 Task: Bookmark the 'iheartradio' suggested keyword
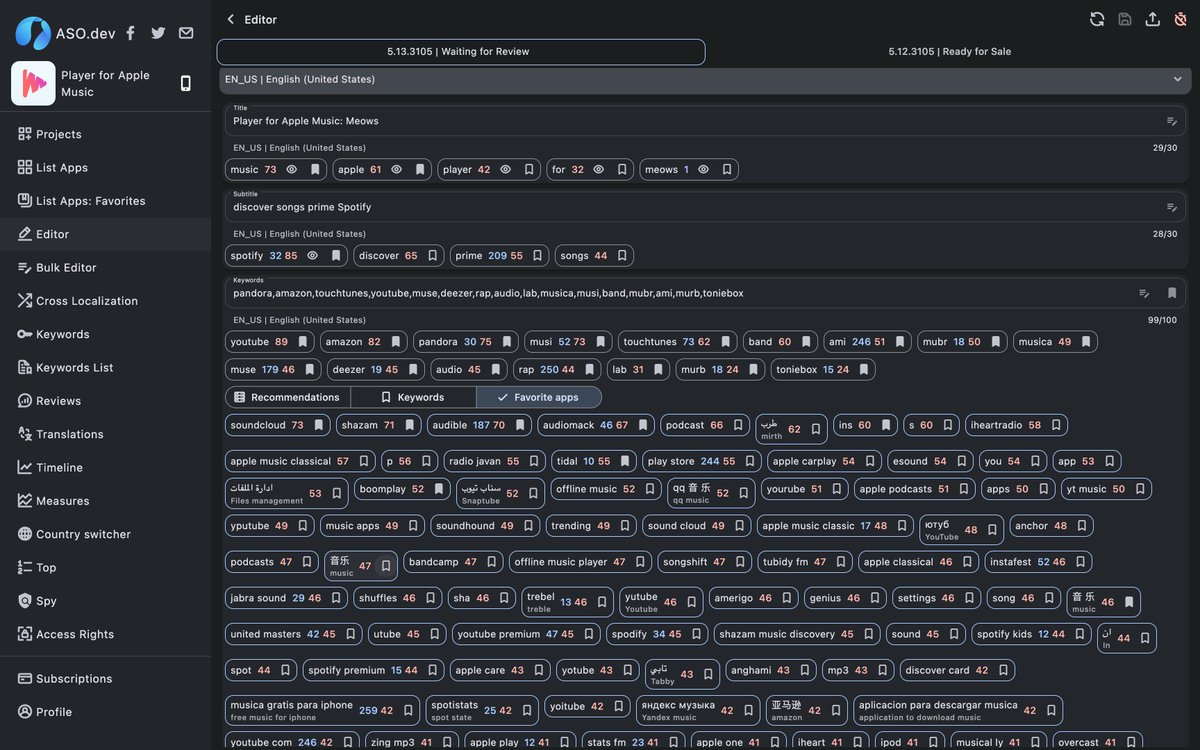(1056, 425)
